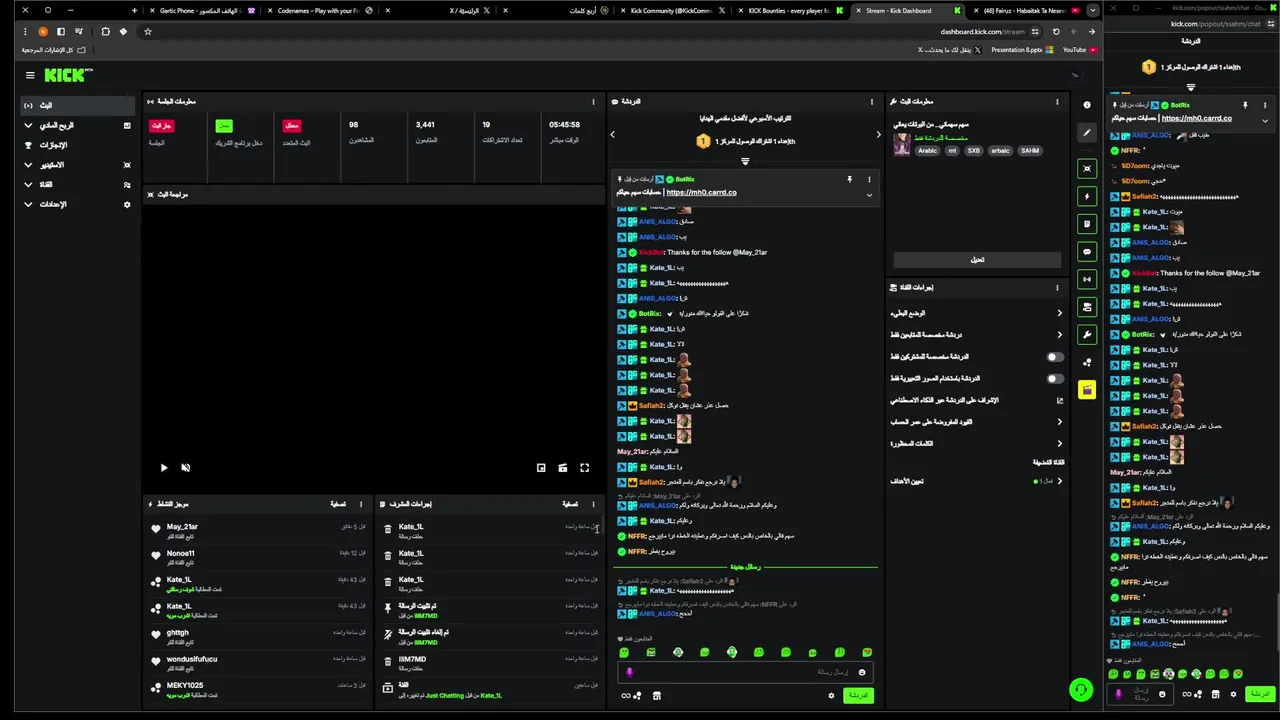1280x720 pixels.
Task: Open the studio sidebar section
Action: (78, 165)
